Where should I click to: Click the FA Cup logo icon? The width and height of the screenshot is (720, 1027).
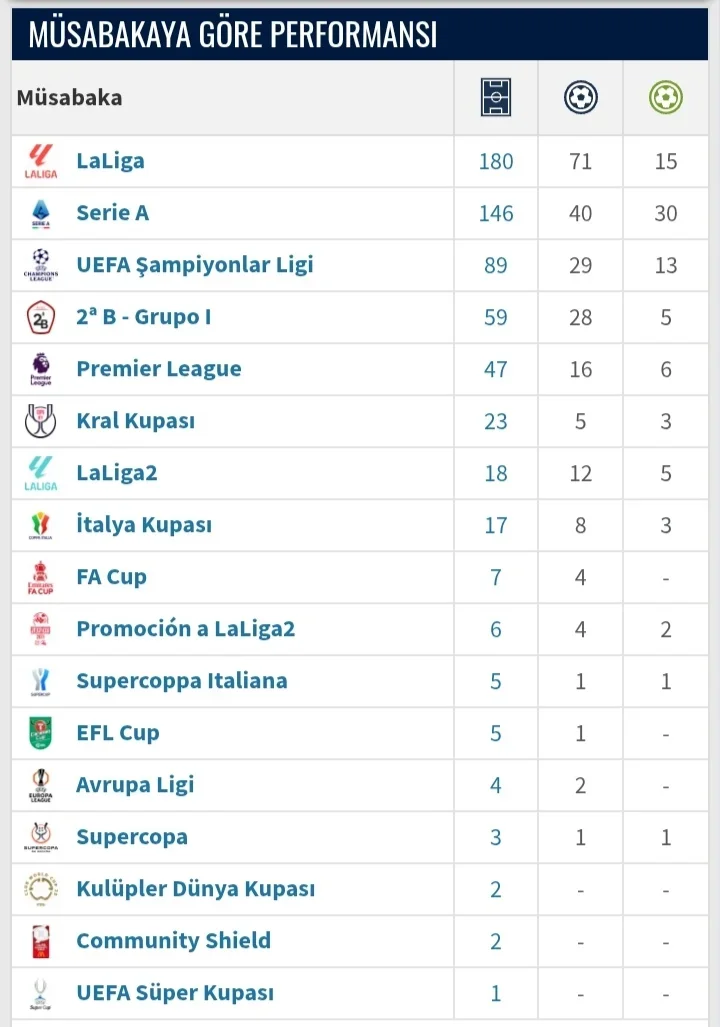(42, 577)
